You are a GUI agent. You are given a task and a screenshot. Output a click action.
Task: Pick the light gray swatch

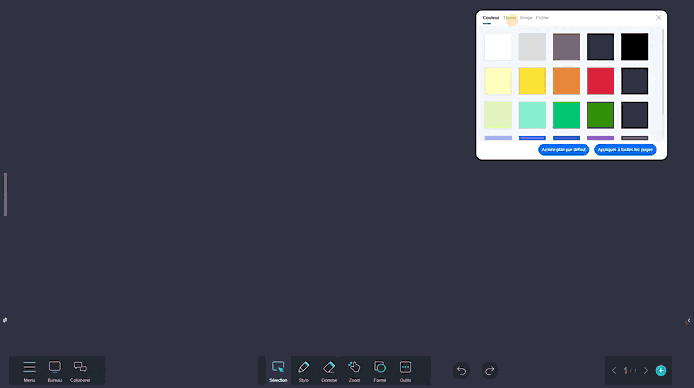pyautogui.click(x=532, y=46)
